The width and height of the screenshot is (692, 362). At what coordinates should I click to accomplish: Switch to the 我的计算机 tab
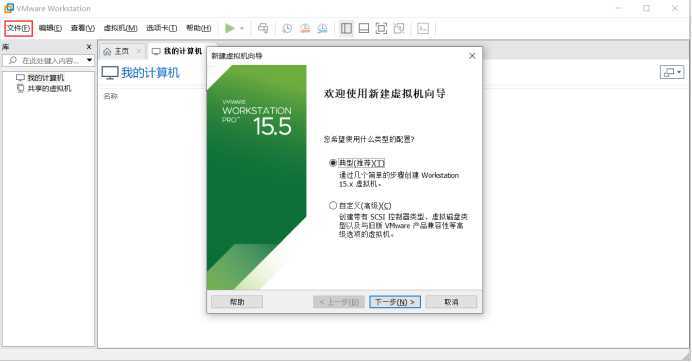(177, 51)
